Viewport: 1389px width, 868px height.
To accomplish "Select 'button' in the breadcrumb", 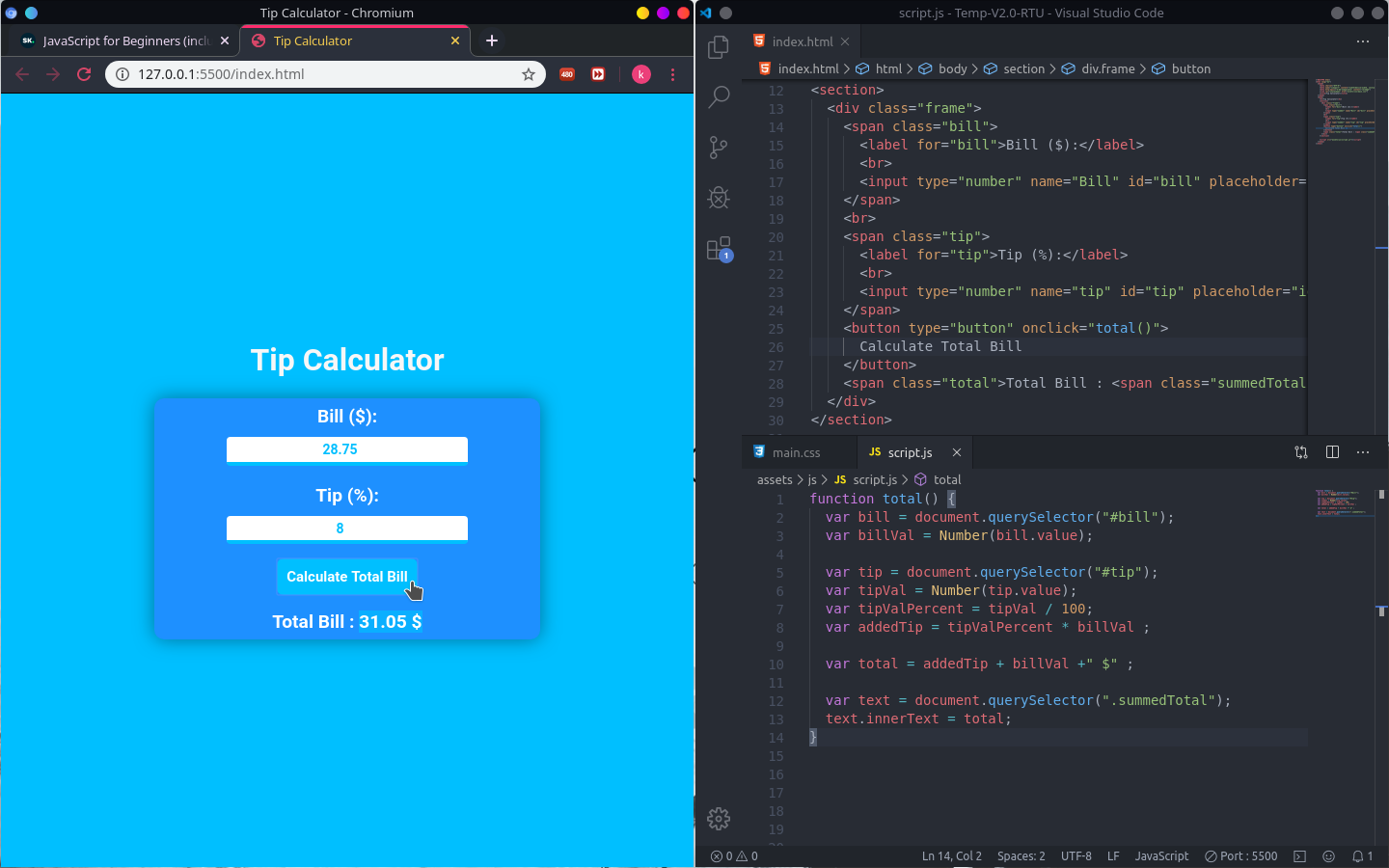I will (x=1191, y=68).
